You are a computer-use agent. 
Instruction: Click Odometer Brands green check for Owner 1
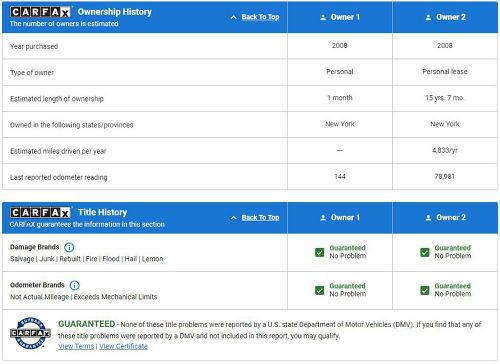click(x=319, y=290)
